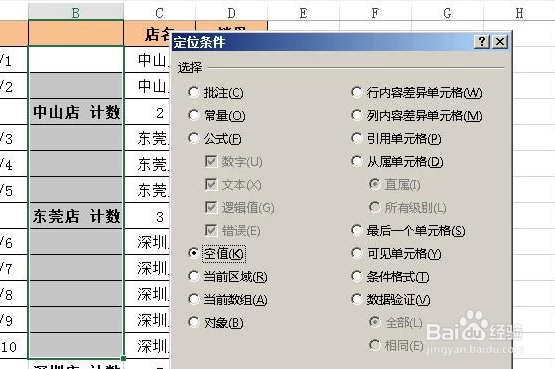This screenshot has height=369, width=555.
Task: Select column C header
Action: tap(159, 13)
